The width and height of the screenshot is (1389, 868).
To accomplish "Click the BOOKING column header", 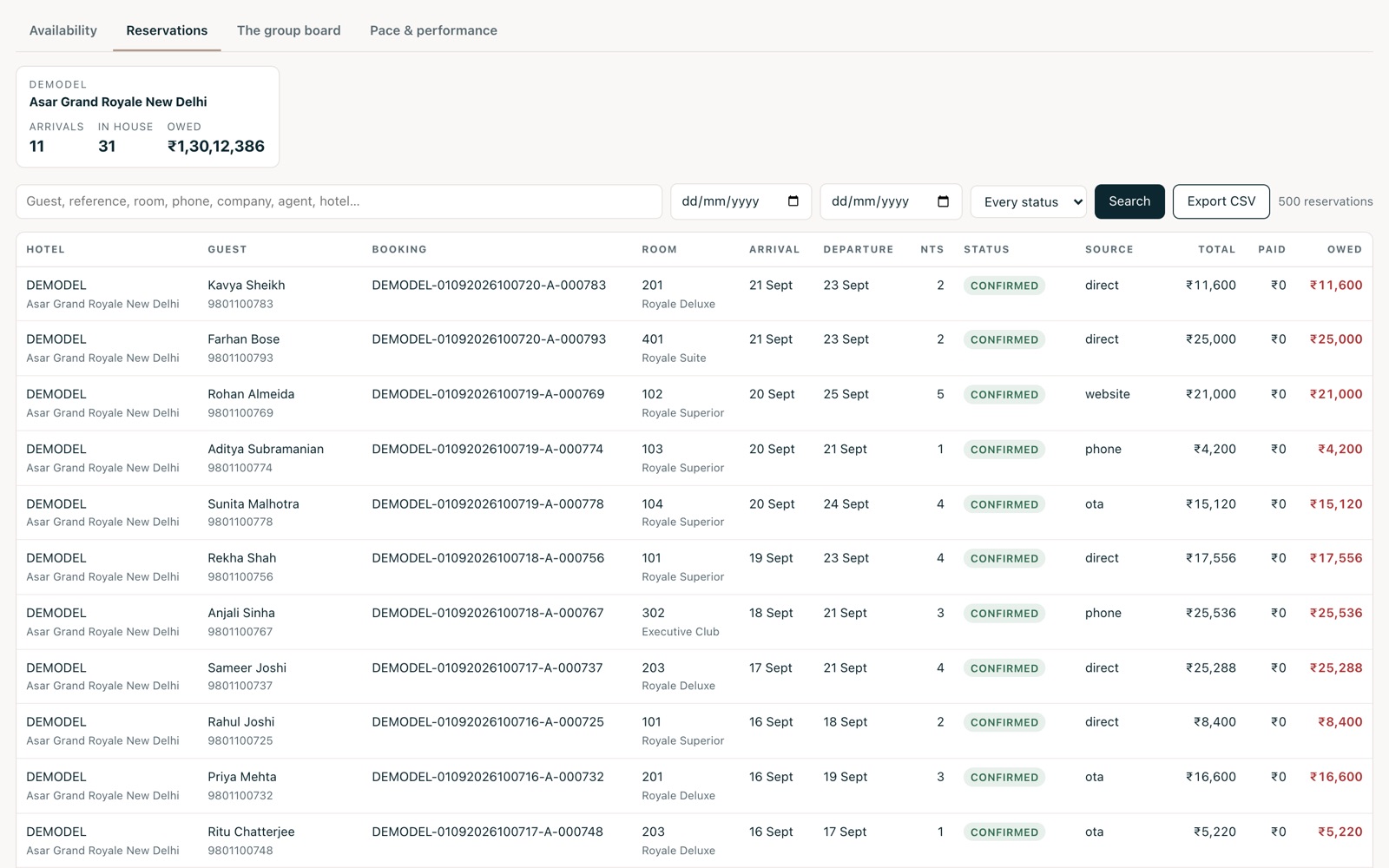I will (x=399, y=249).
